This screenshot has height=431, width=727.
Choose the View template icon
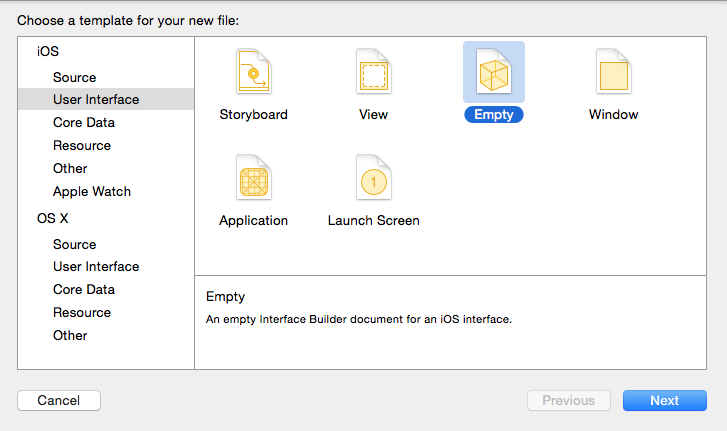click(x=374, y=72)
